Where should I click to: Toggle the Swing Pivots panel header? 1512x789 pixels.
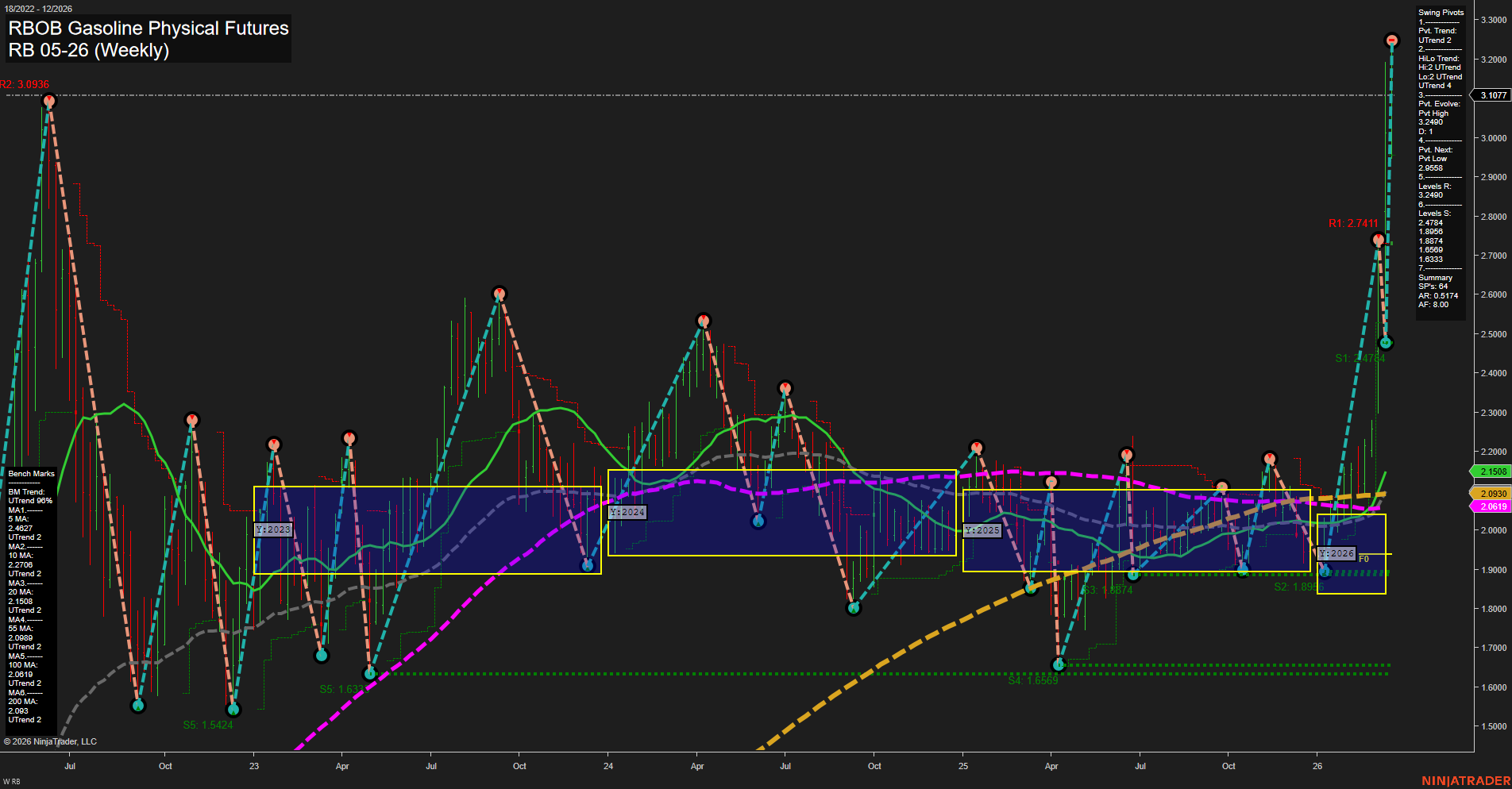point(1441,12)
